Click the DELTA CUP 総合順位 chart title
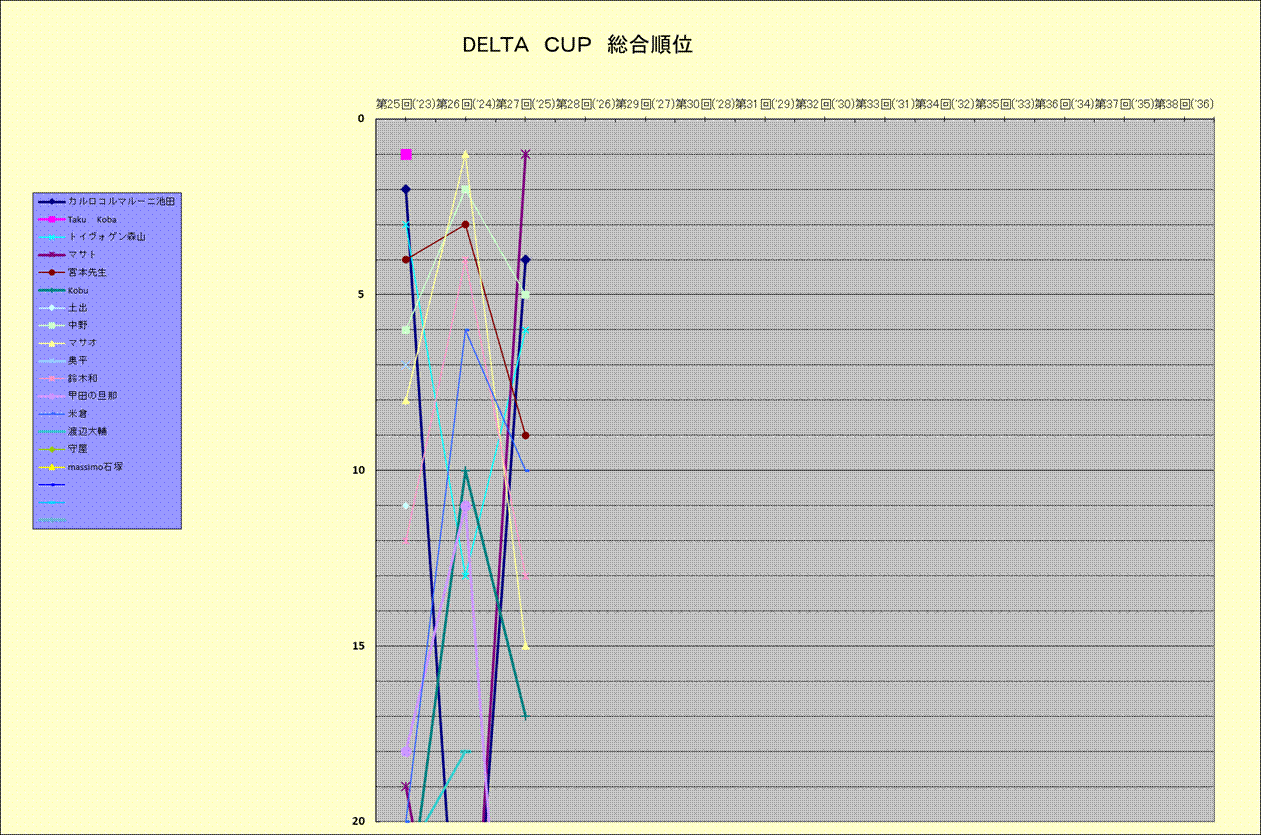The width and height of the screenshot is (1261, 835). pos(577,45)
